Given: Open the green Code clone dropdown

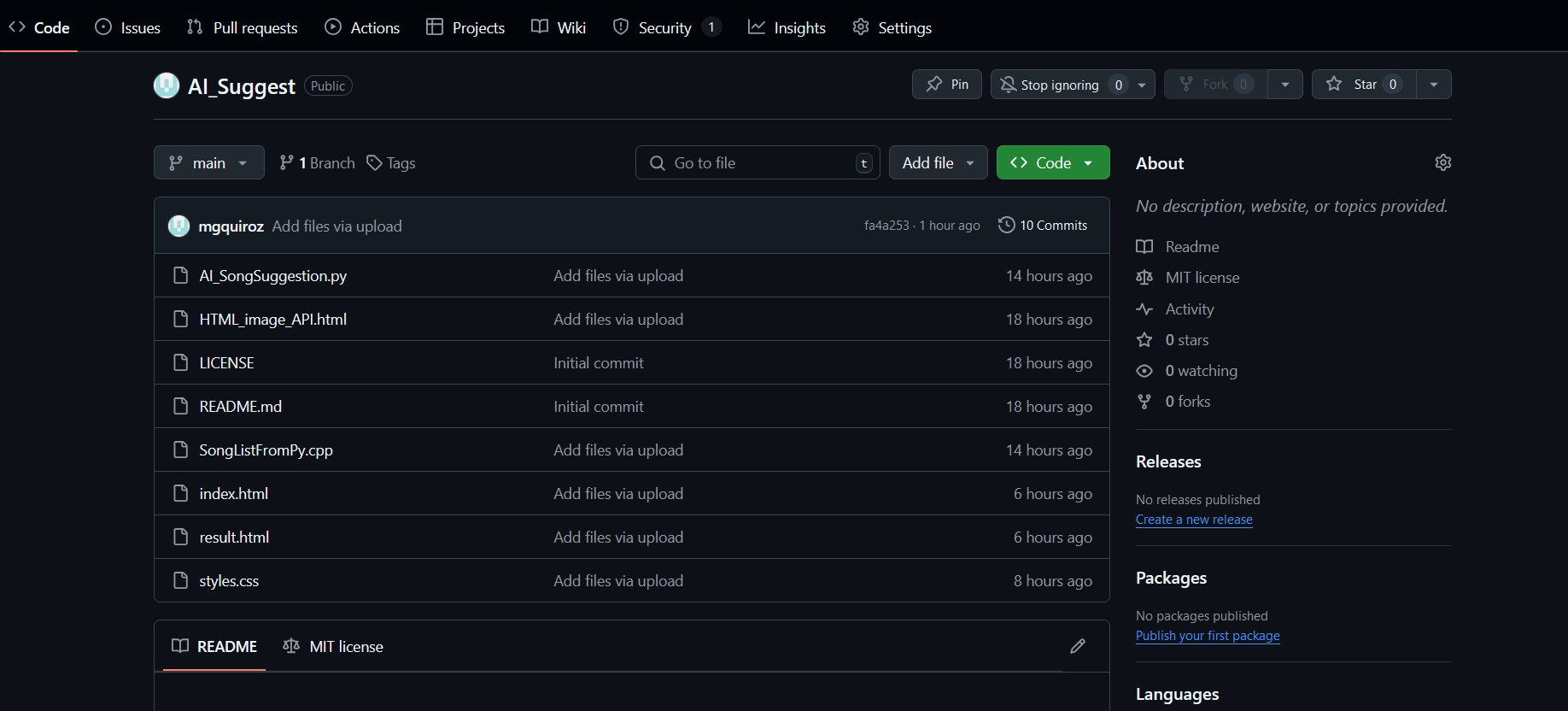Looking at the screenshot, I should [1053, 162].
